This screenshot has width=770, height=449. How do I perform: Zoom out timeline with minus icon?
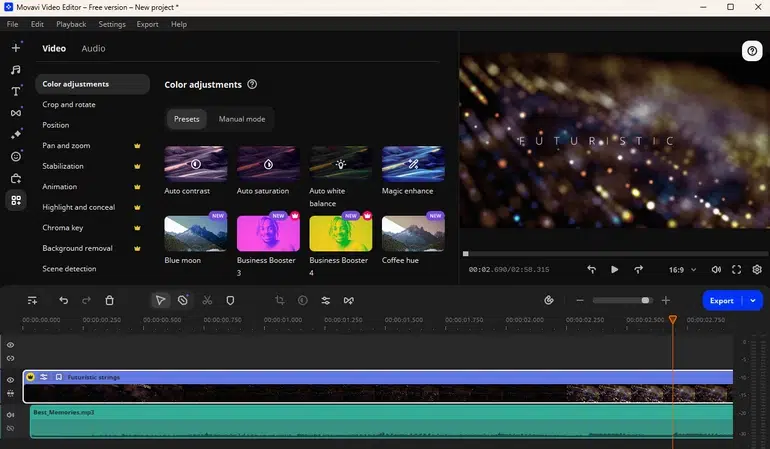point(580,300)
